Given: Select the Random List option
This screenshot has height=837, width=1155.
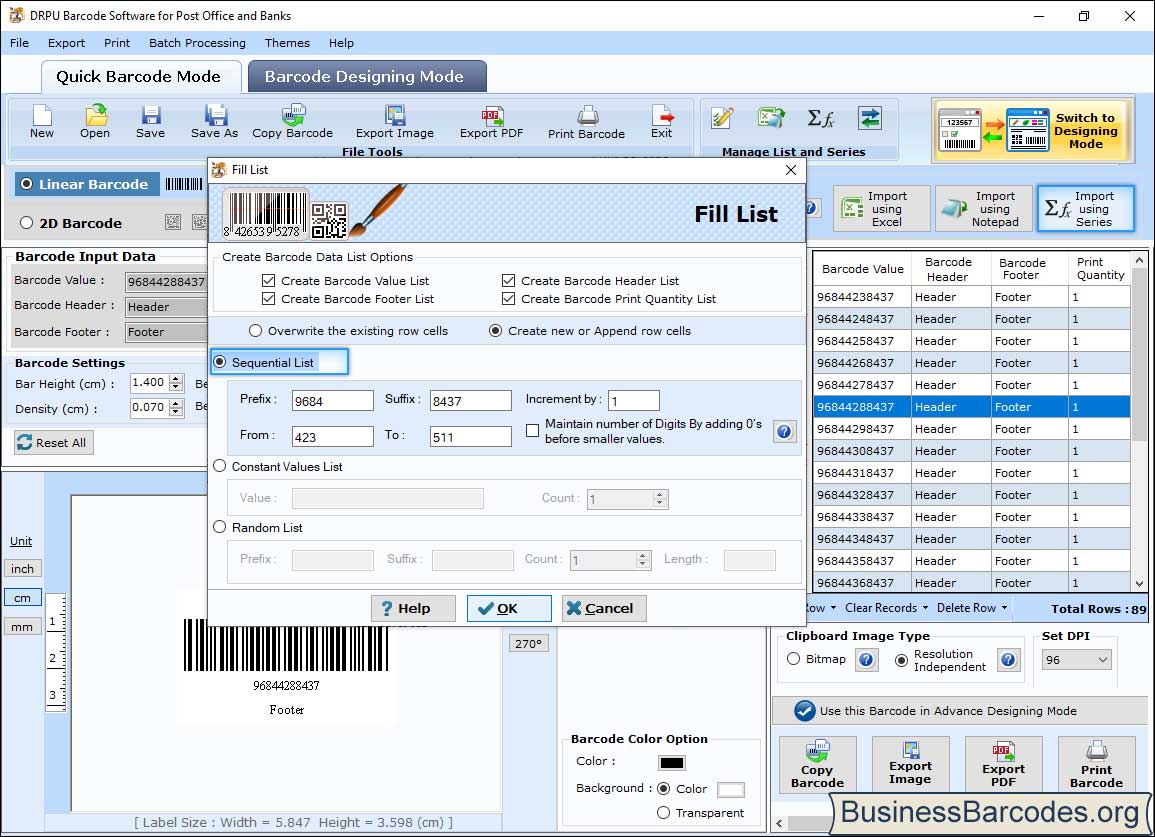Looking at the screenshot, I should 220,527.
